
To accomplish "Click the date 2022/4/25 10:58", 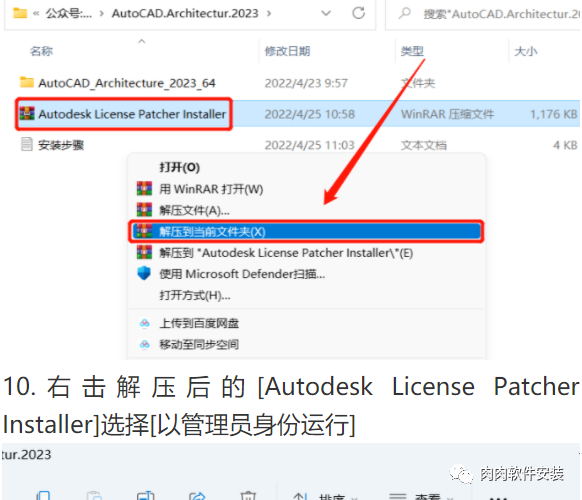I will (310, 114).
